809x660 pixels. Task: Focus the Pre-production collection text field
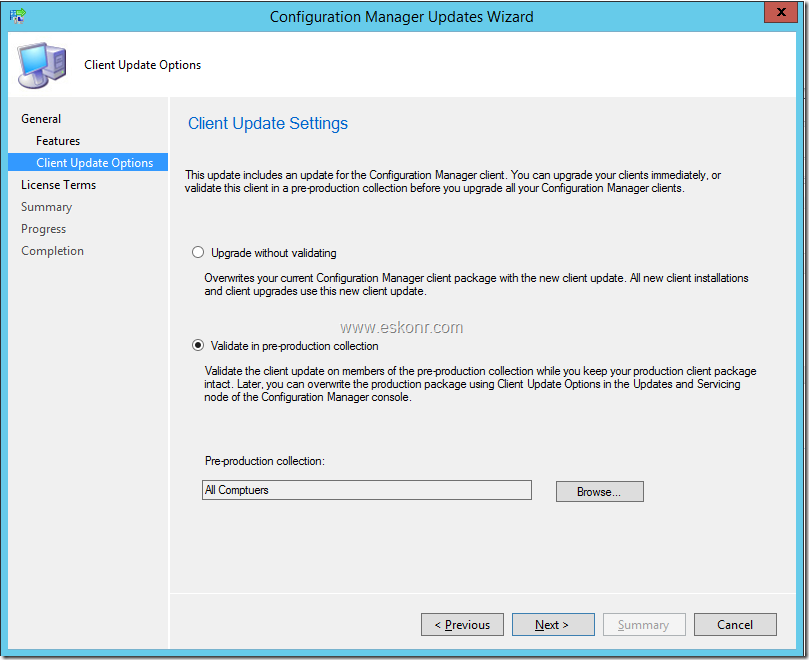coord(367,490)
